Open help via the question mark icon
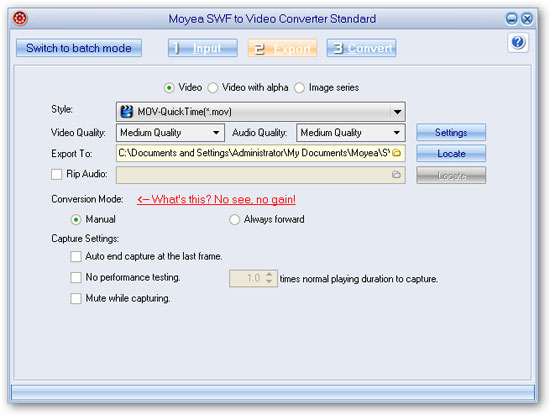 518,42
